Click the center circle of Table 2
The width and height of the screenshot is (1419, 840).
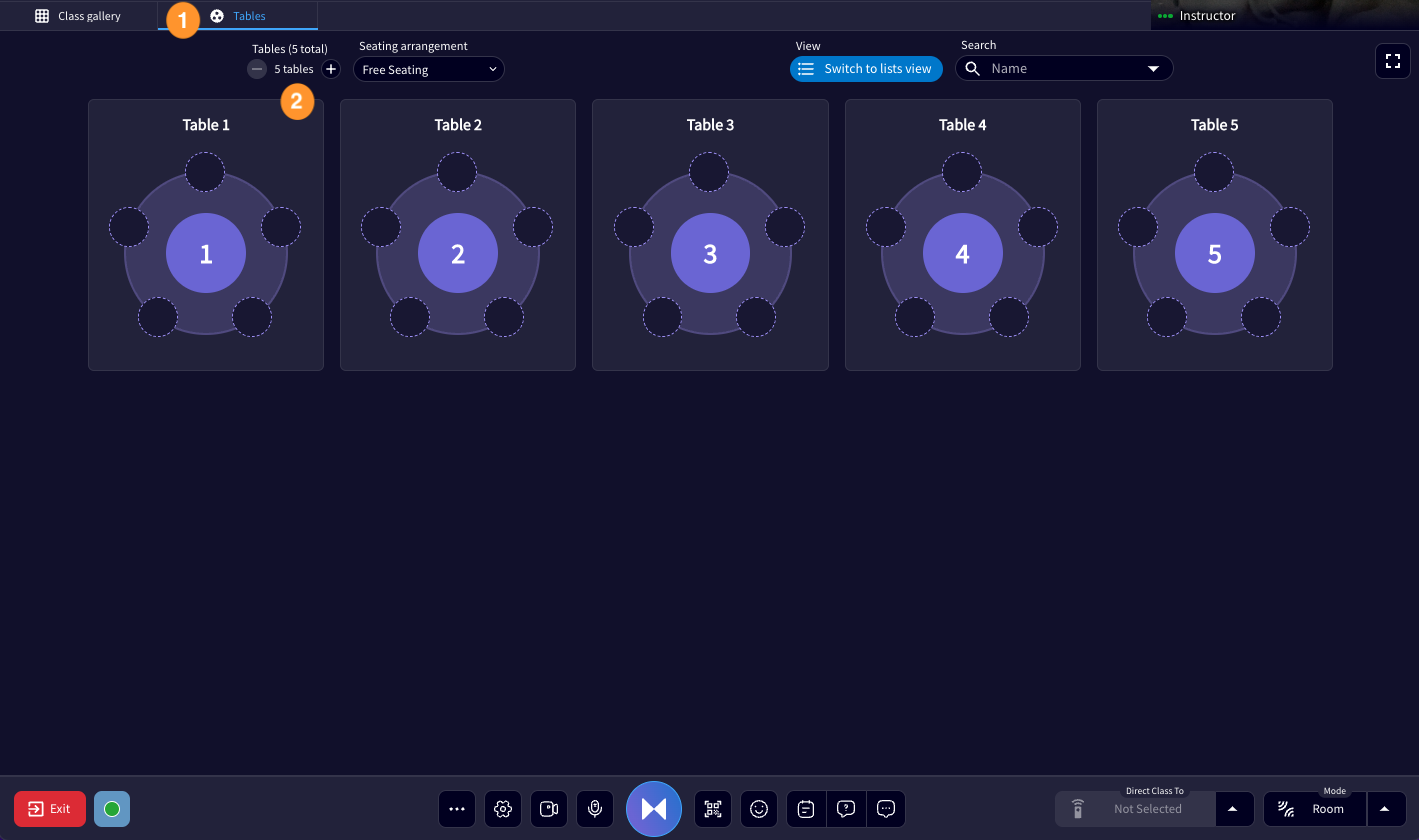point(458,254)
